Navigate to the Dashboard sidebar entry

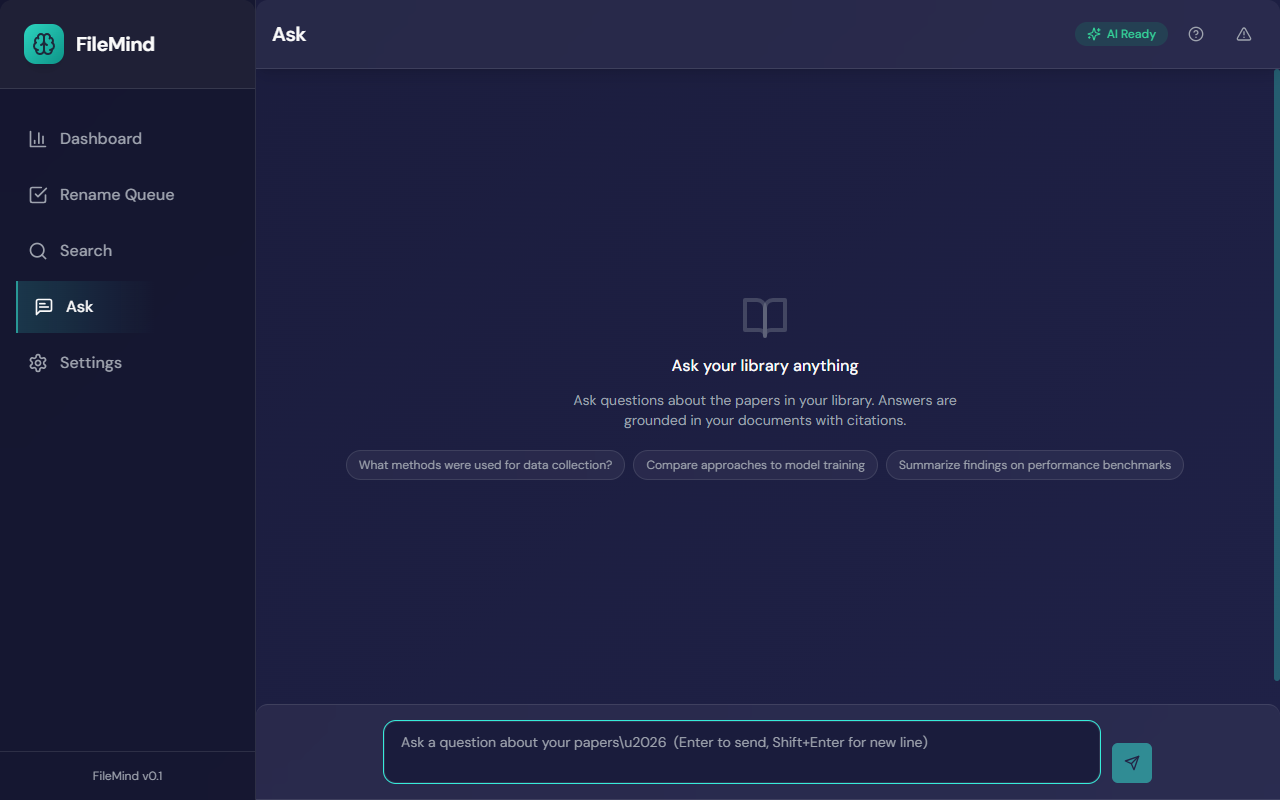[101, 138]
